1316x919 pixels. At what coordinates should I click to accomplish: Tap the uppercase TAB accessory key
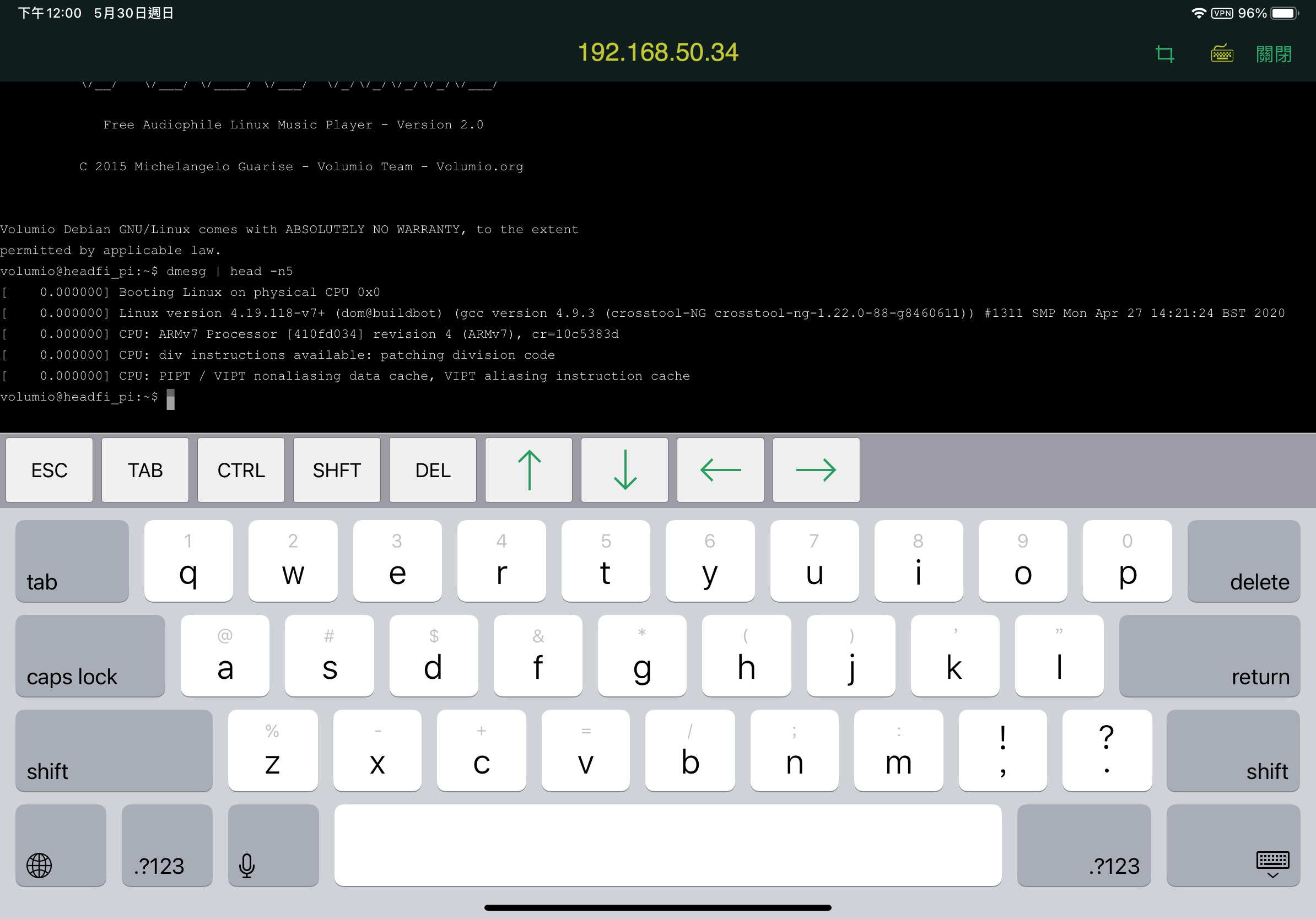[x=145, y=470]
